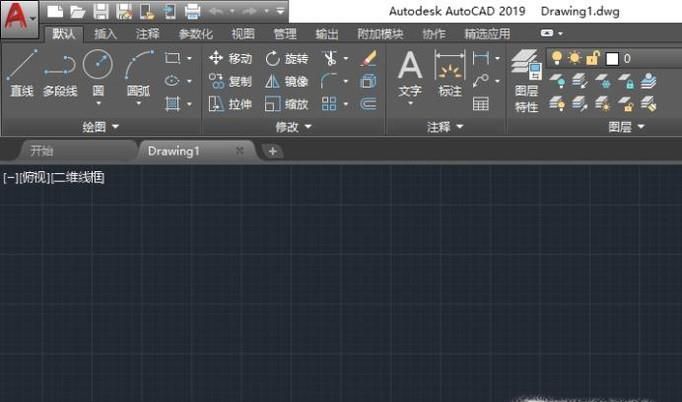The image size is (682, 402).
Task: Toggle layer lock padlock icon
Action: [x=594, y=59]
